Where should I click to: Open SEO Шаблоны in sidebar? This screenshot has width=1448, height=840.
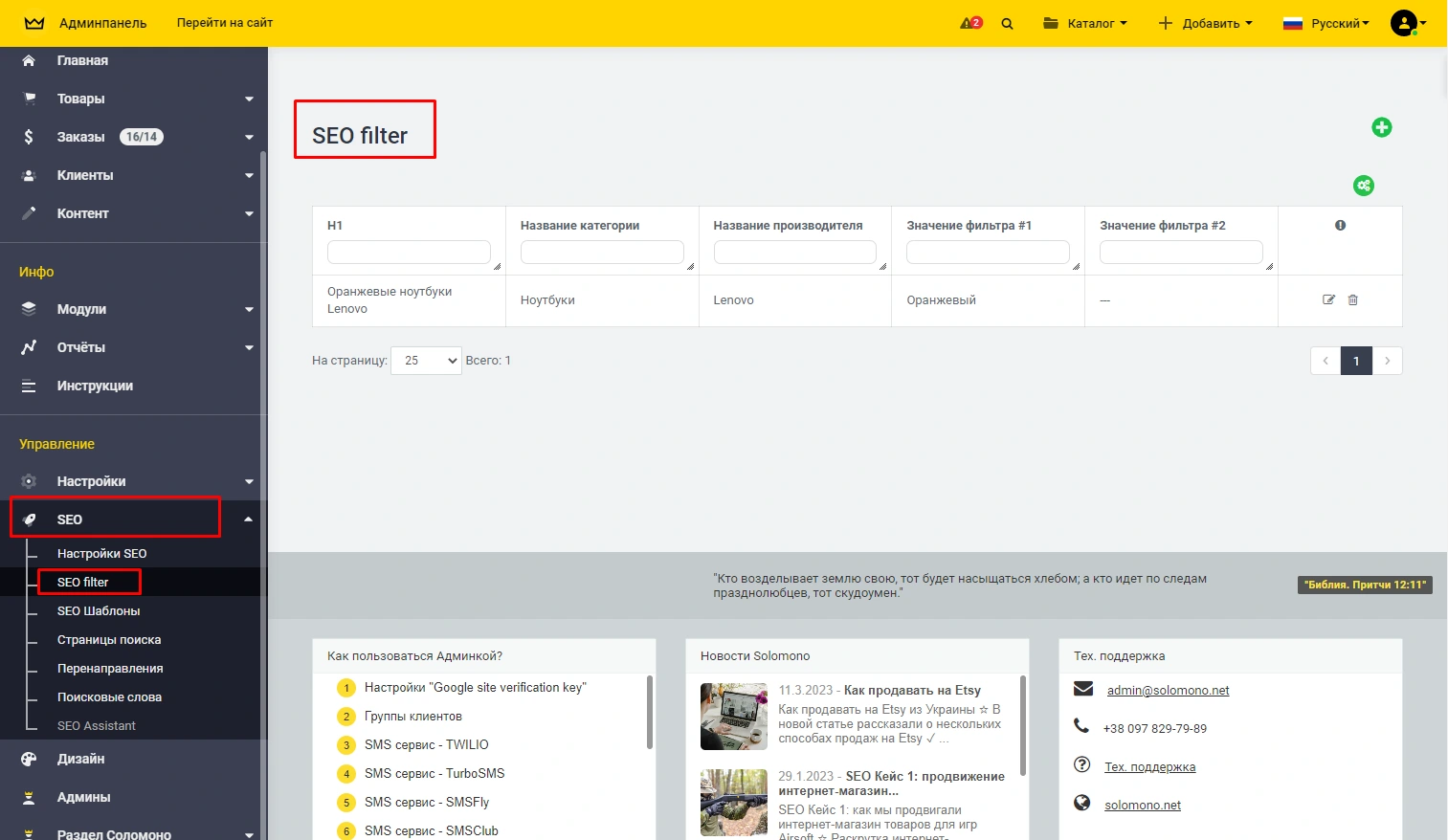point(99,610)
